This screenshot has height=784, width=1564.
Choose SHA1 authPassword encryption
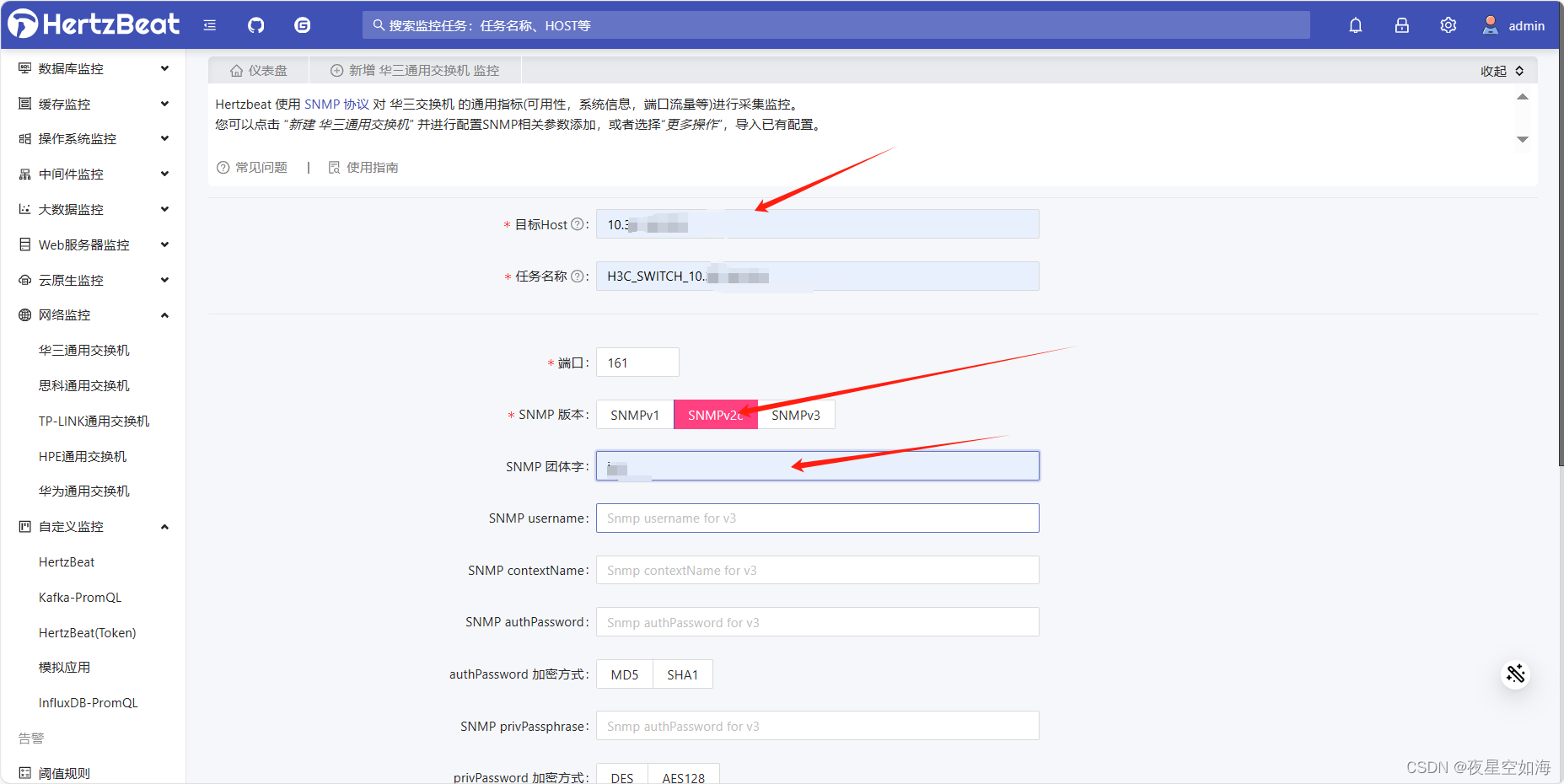[683, 674]
